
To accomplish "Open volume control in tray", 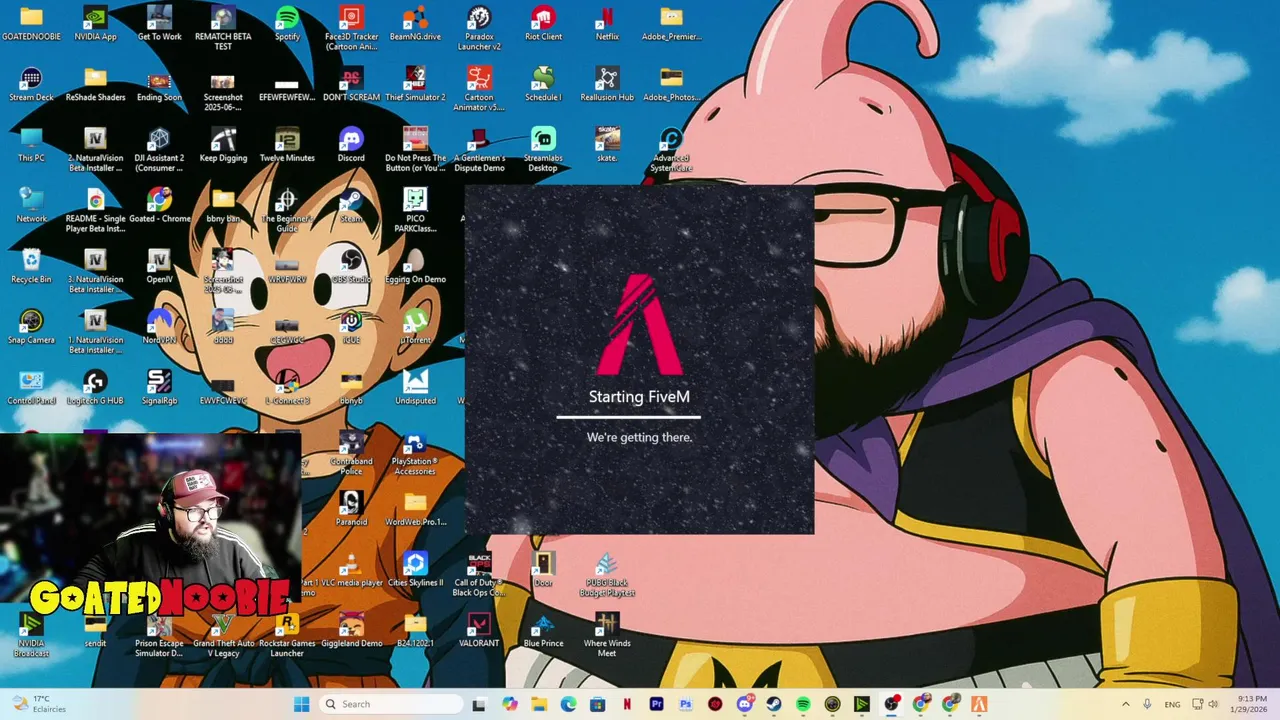I will [1214, 704].
